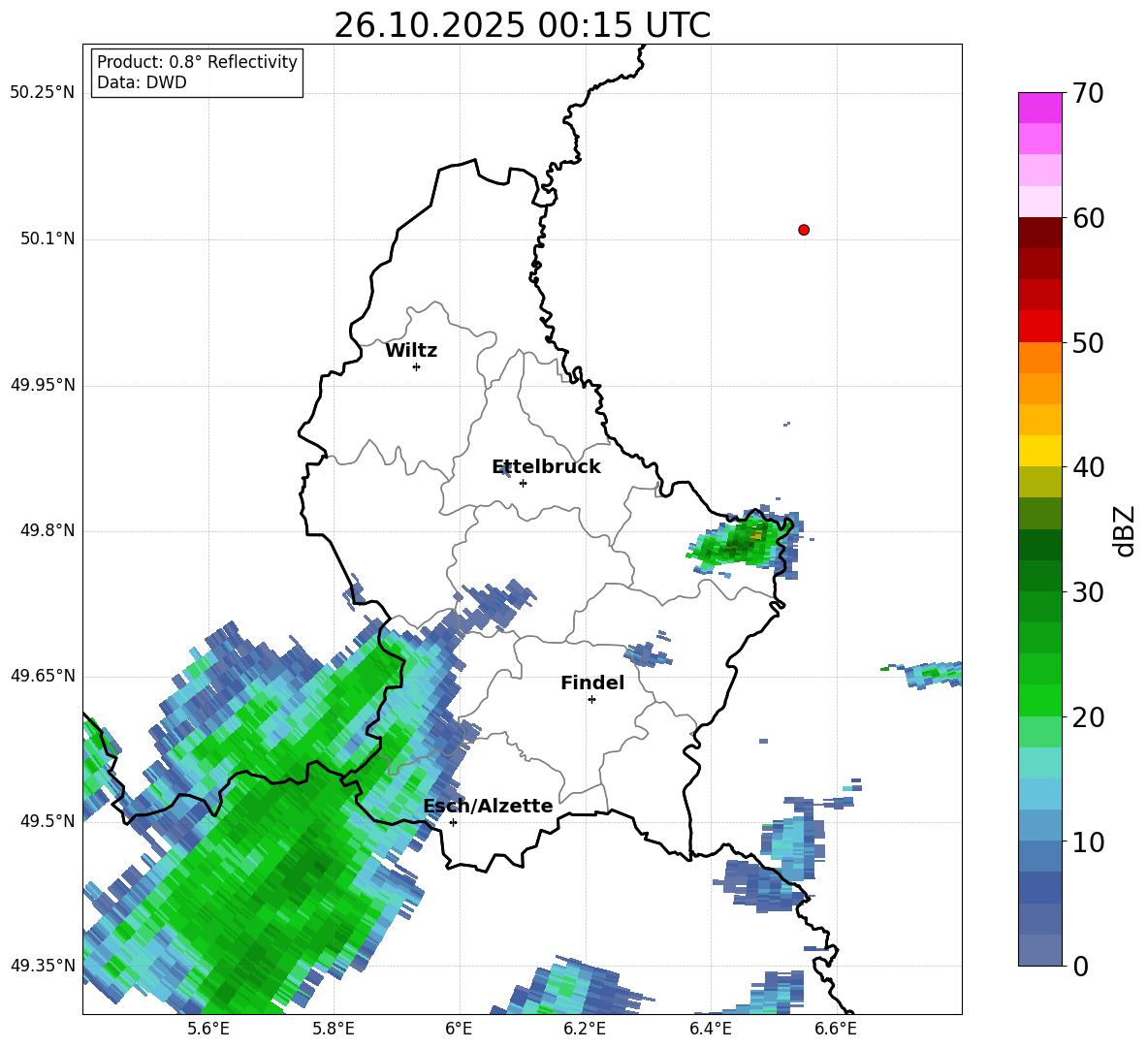Click the dBZ colorbar axis label
This screenshot has width=1148, height=1048.
[x=1126, y=530]
